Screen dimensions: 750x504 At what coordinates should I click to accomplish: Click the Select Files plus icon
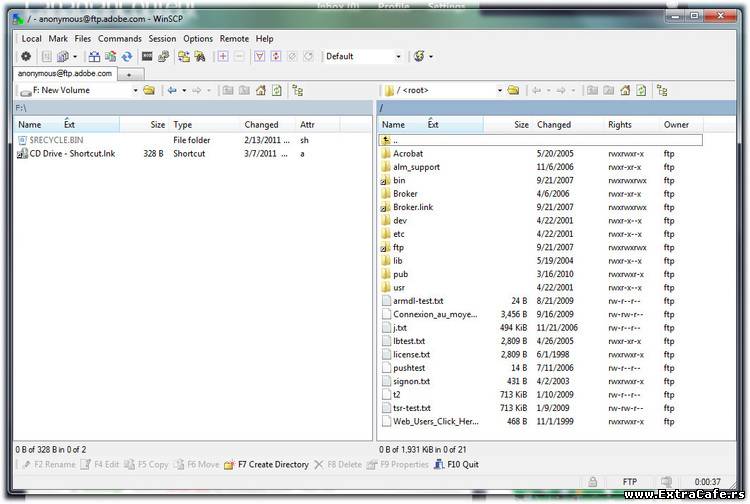(x=223, y=56)
